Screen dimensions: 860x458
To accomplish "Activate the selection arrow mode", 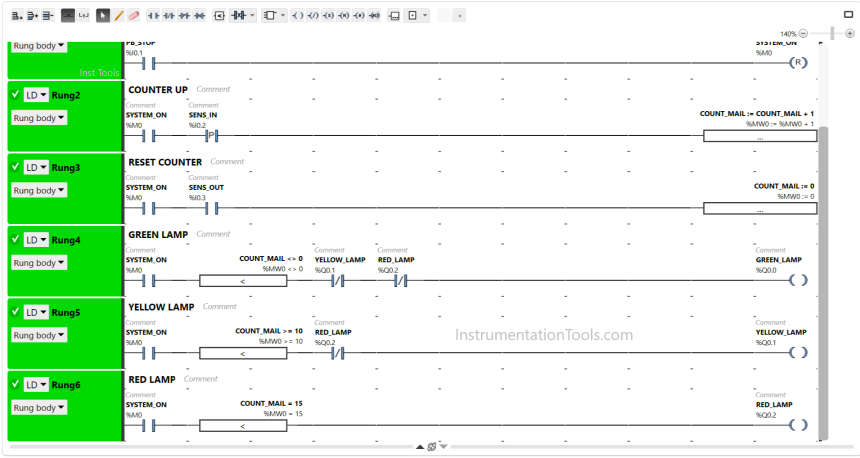I will (x=103, y=16).
